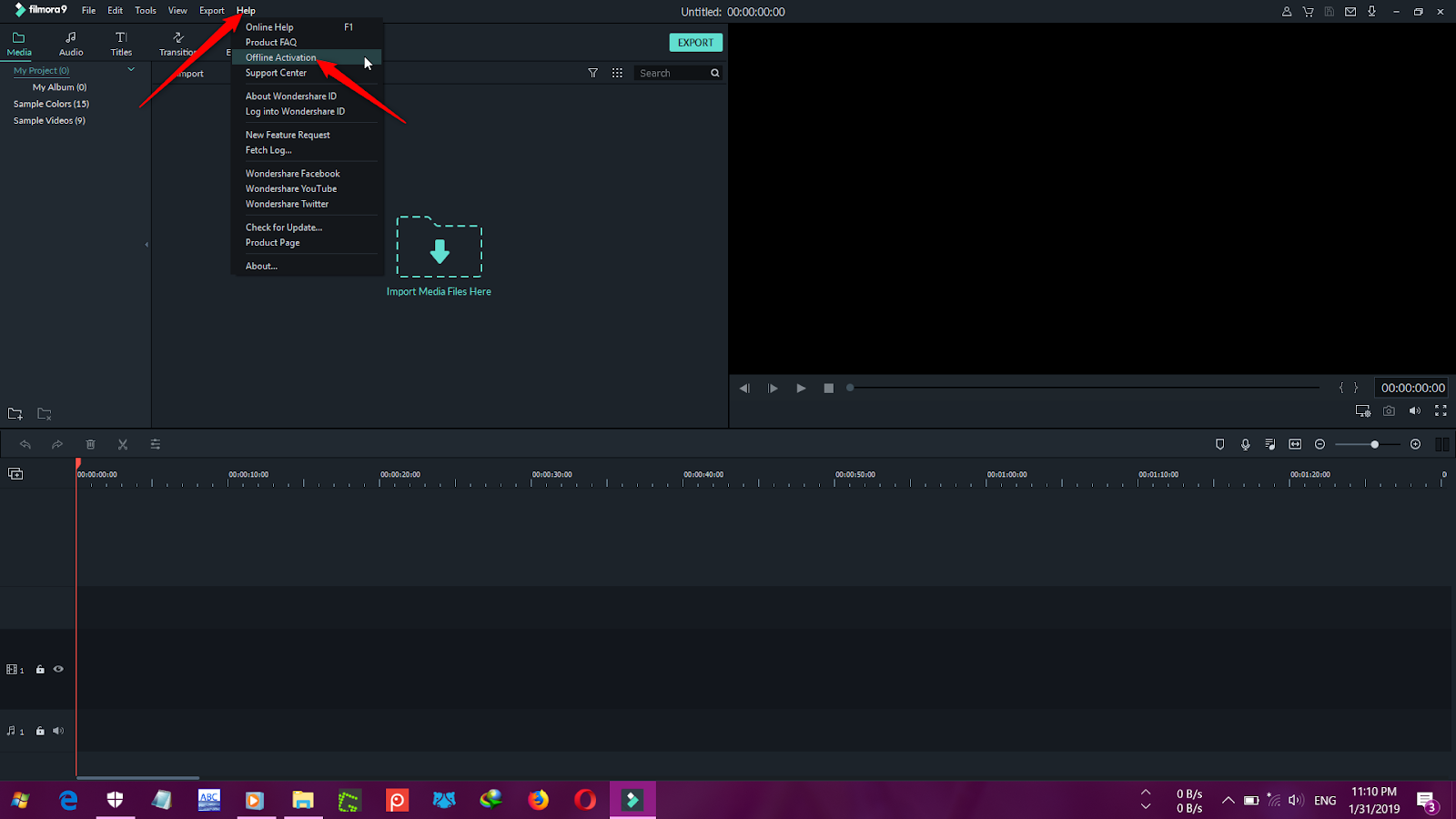Click the split scissors icon

(123, 444)
